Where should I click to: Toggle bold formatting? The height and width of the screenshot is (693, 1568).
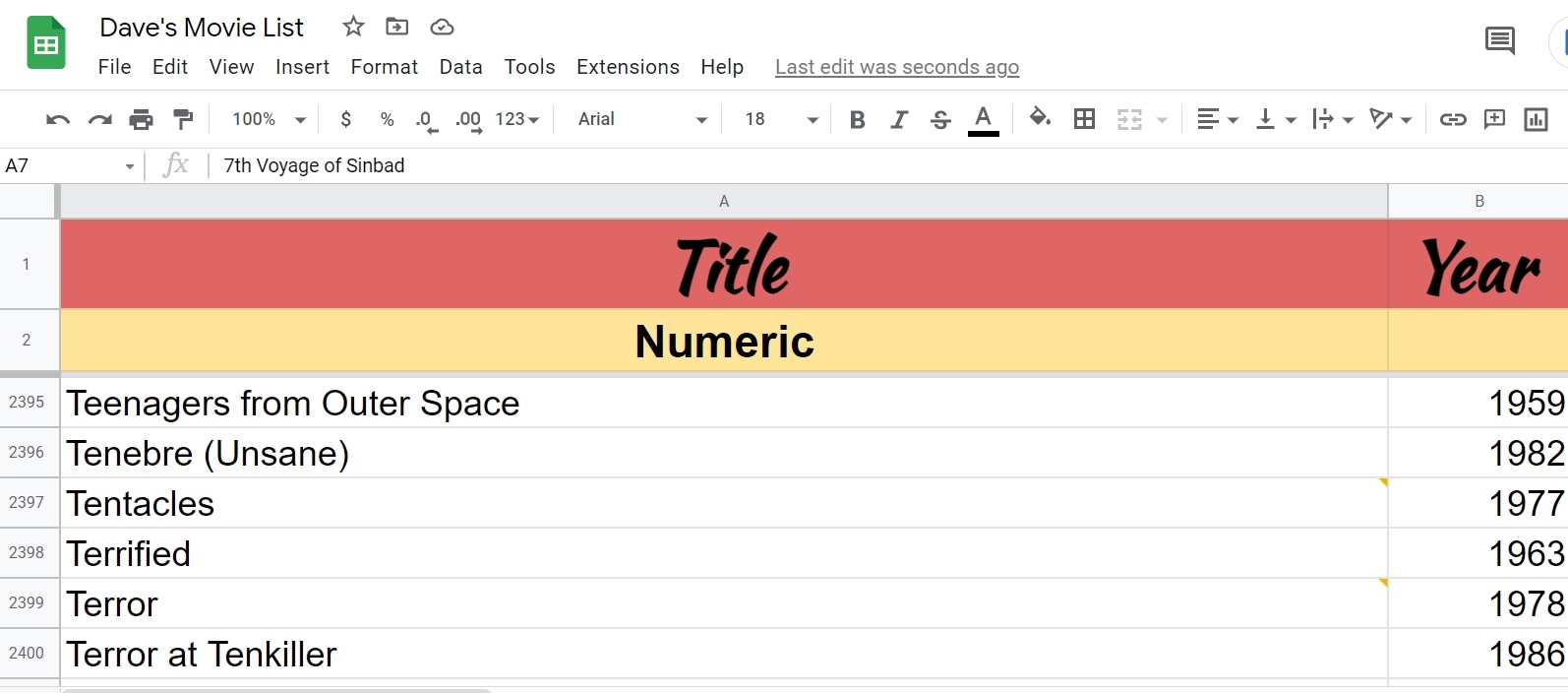pos(857,119)
